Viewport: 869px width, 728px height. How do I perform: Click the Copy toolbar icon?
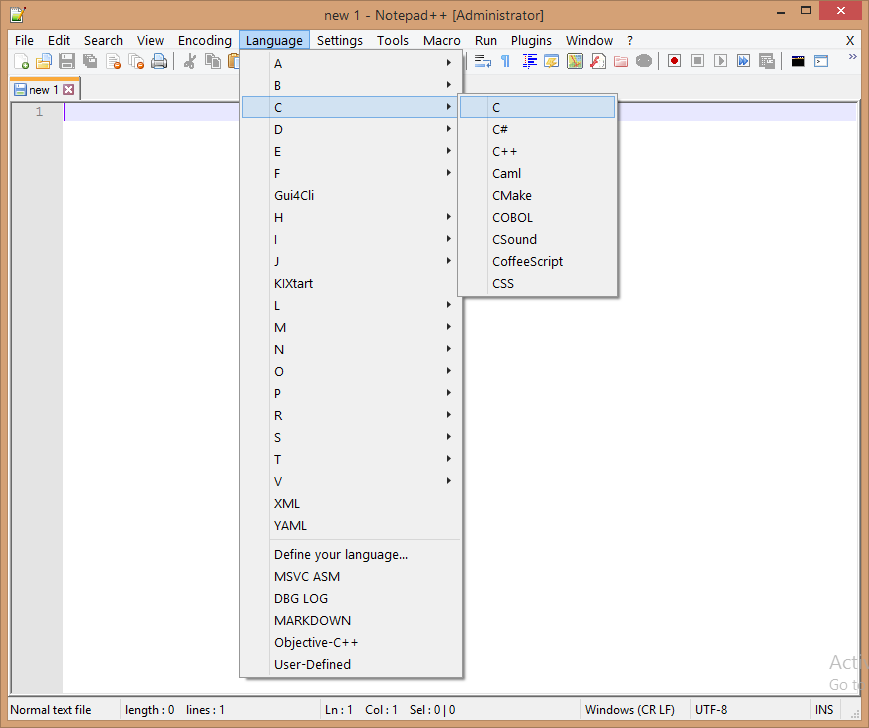point(212,61)
